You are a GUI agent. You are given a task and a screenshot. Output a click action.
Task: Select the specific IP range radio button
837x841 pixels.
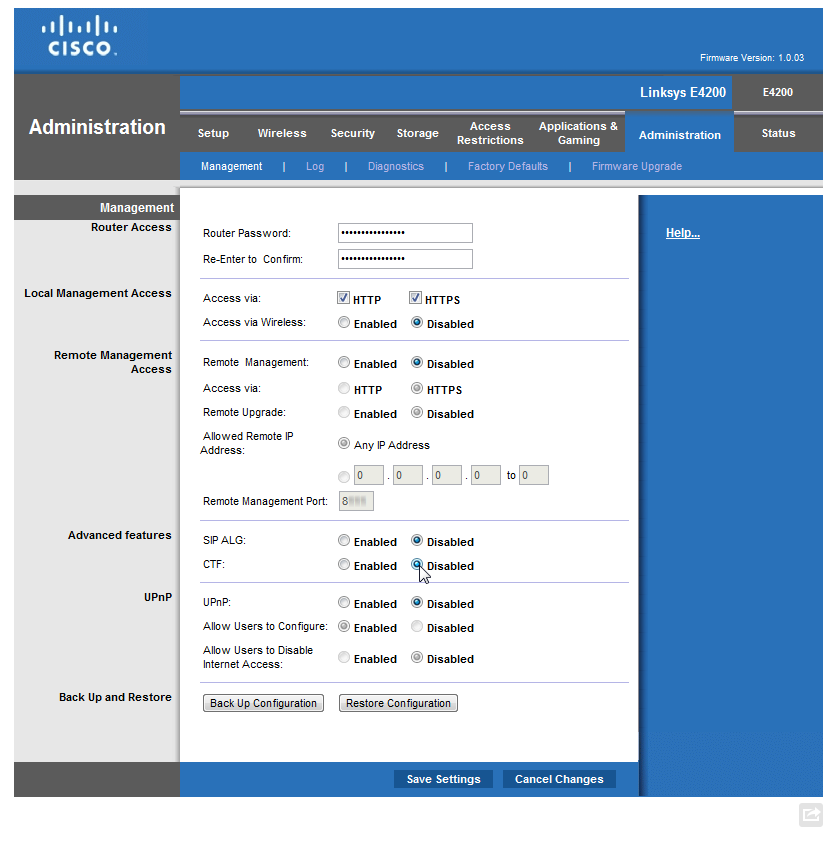click(344, 477)
